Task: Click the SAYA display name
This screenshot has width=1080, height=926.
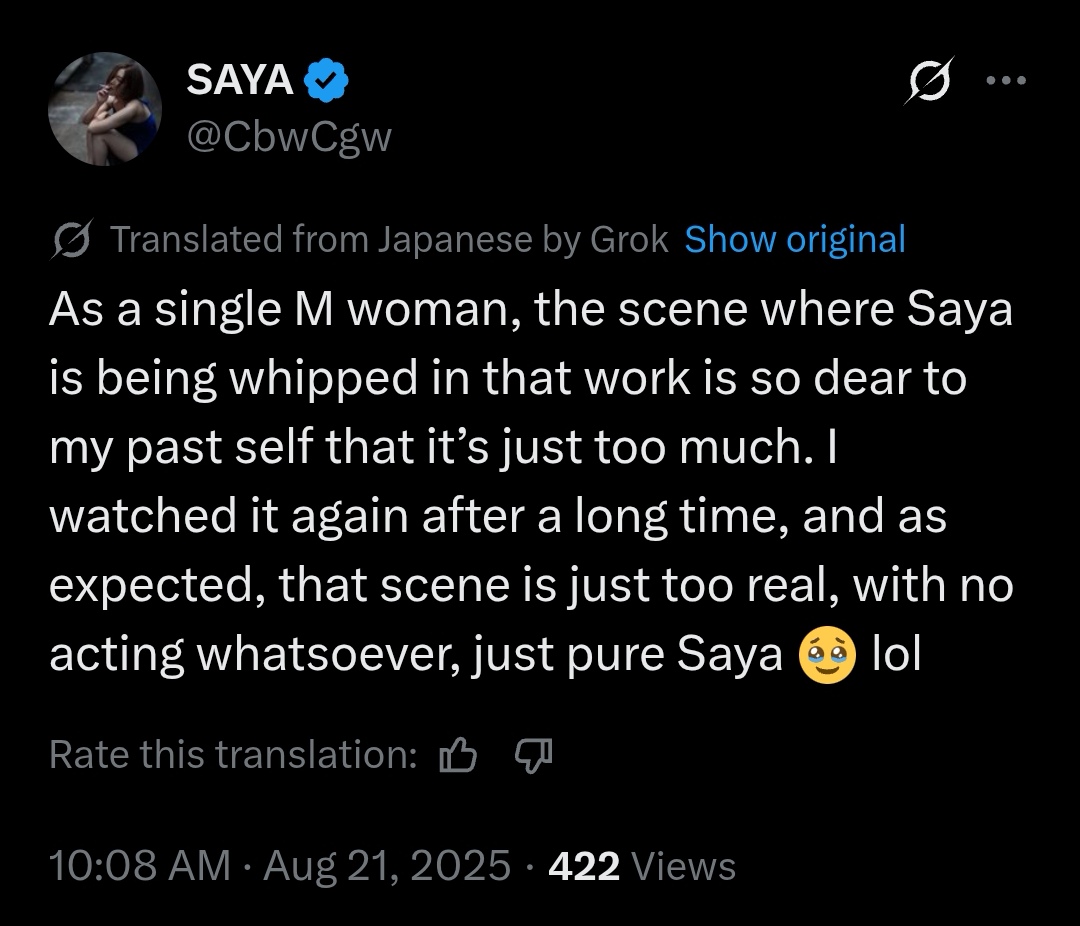Action: pyautogui.click(x=240, y=82)
